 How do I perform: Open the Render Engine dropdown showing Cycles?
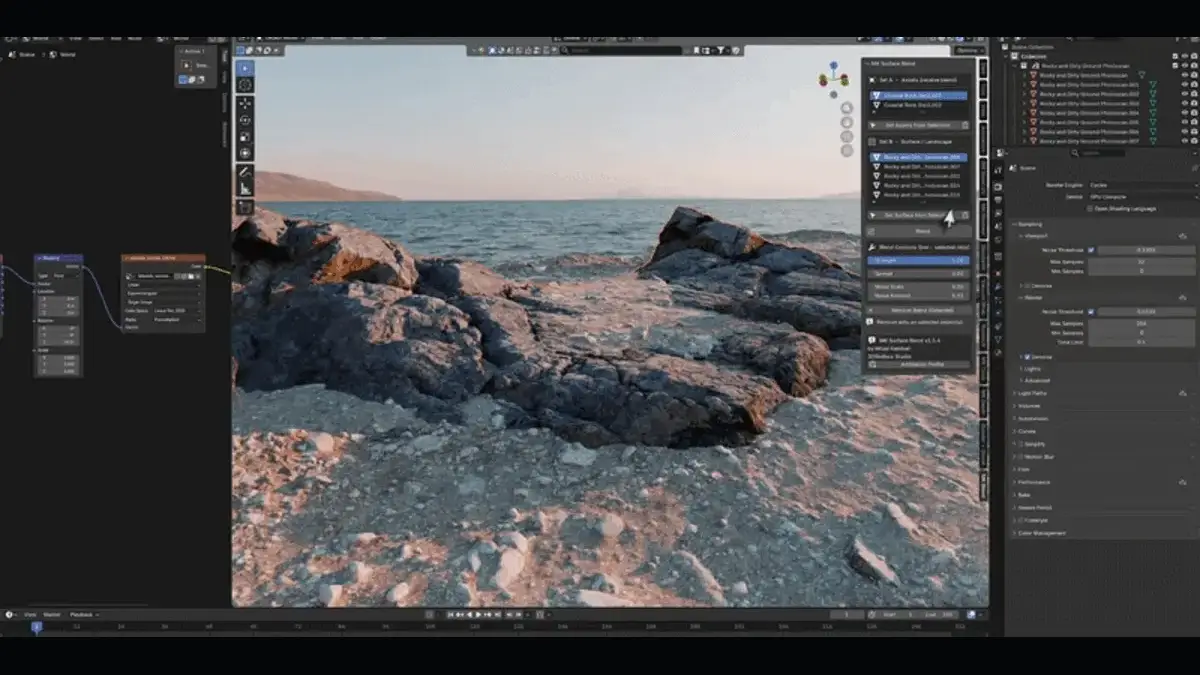[1141, 186]
